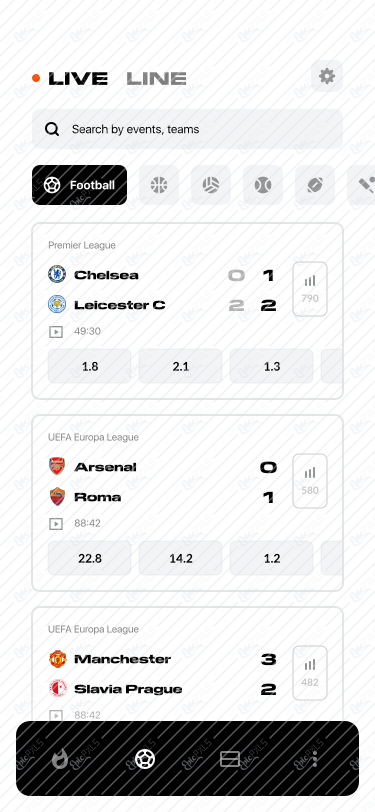Select the basketball sport filter
Image resolution: width=375 pixels, height=812 pixels.
(159, 185)
